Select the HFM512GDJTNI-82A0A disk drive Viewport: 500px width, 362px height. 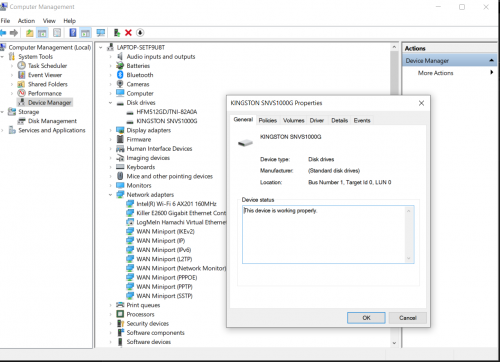click(167, 112)
